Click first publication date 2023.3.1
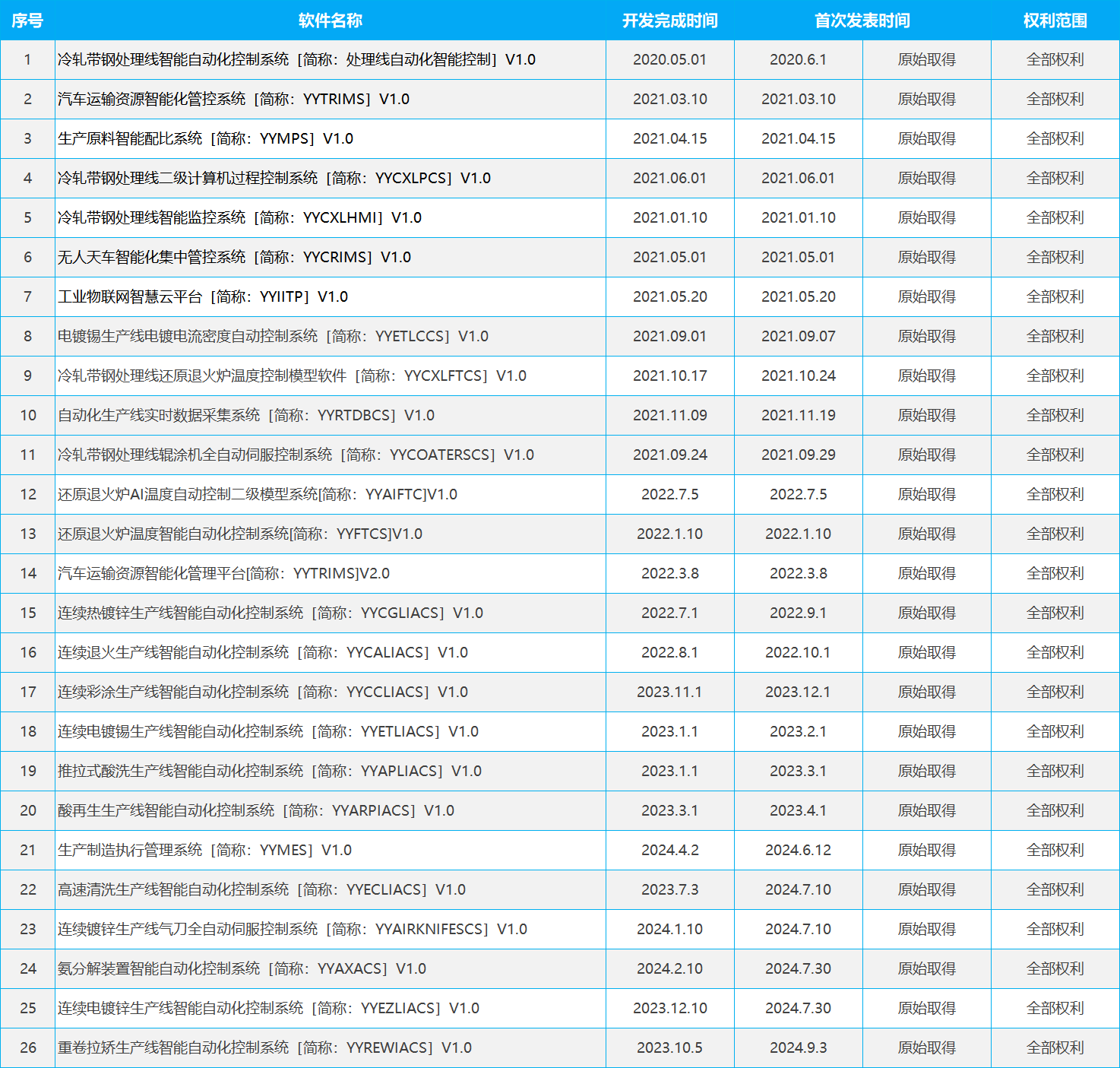Screen dimensions: 1120x1068 click(799, 772)
